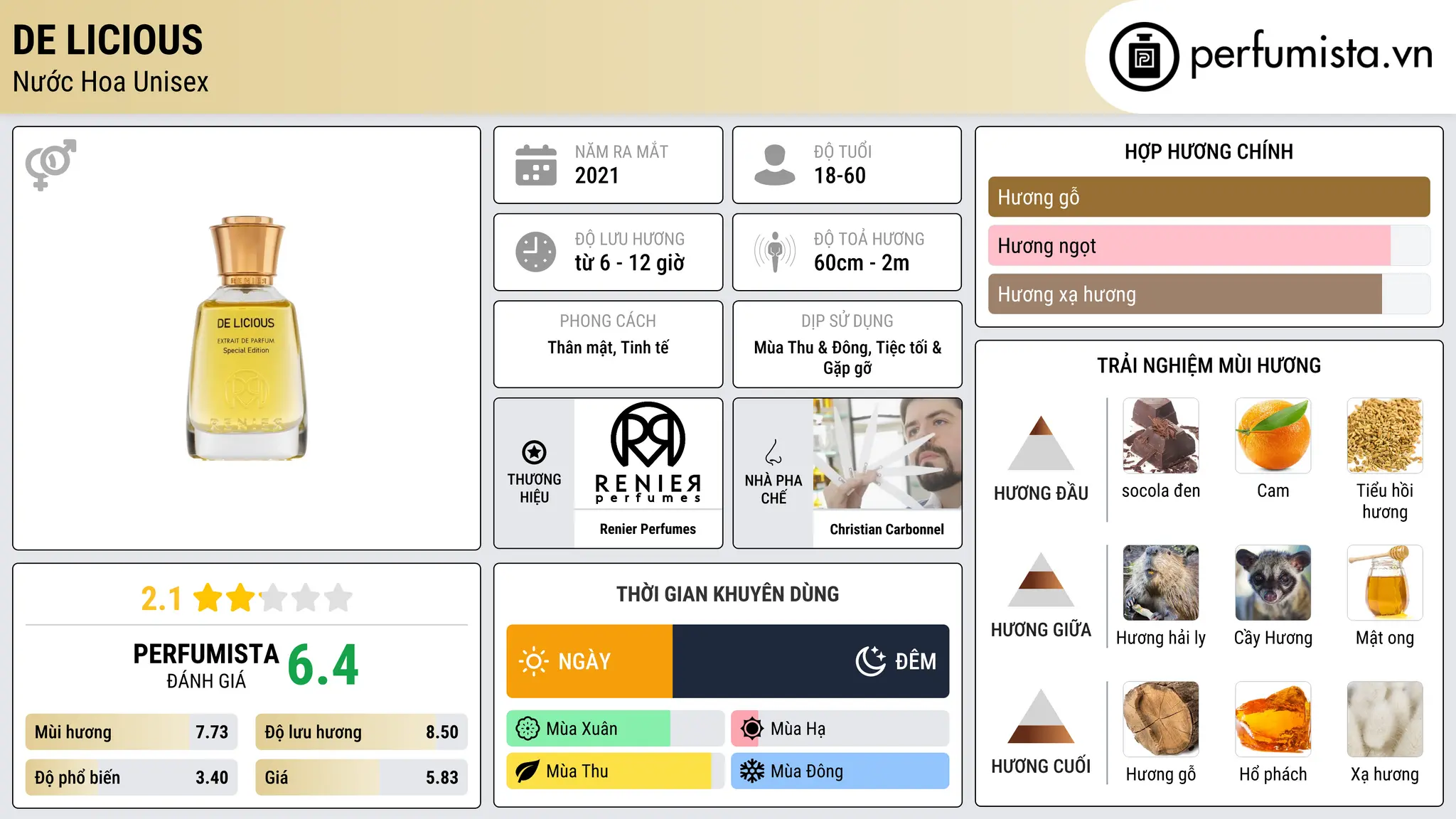Viewport: 1456px width, 819px height.
Task: Click the Mùa Hạ season bar
Action: (x=840, y=729)
